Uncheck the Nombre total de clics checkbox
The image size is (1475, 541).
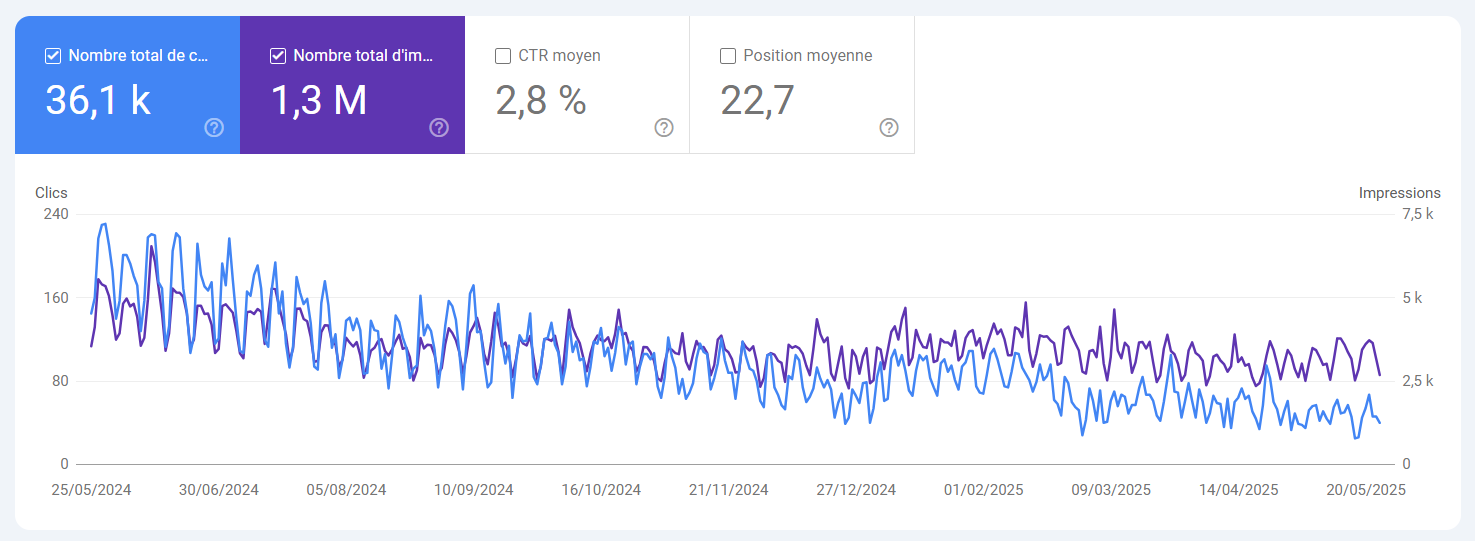[x=53, y=56]
